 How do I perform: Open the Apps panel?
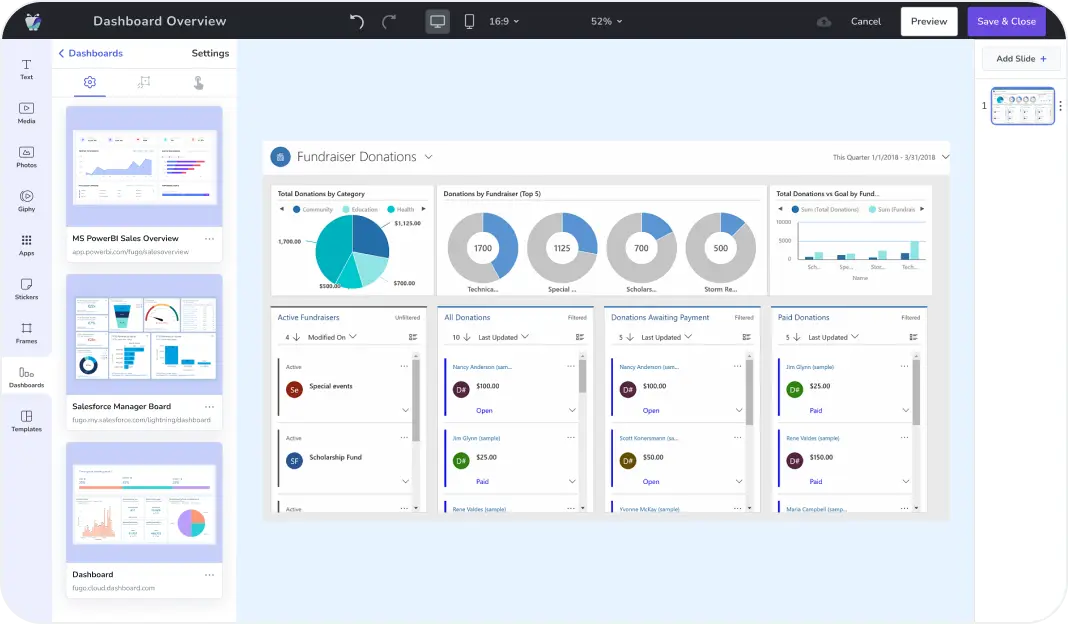pos(27,245)
